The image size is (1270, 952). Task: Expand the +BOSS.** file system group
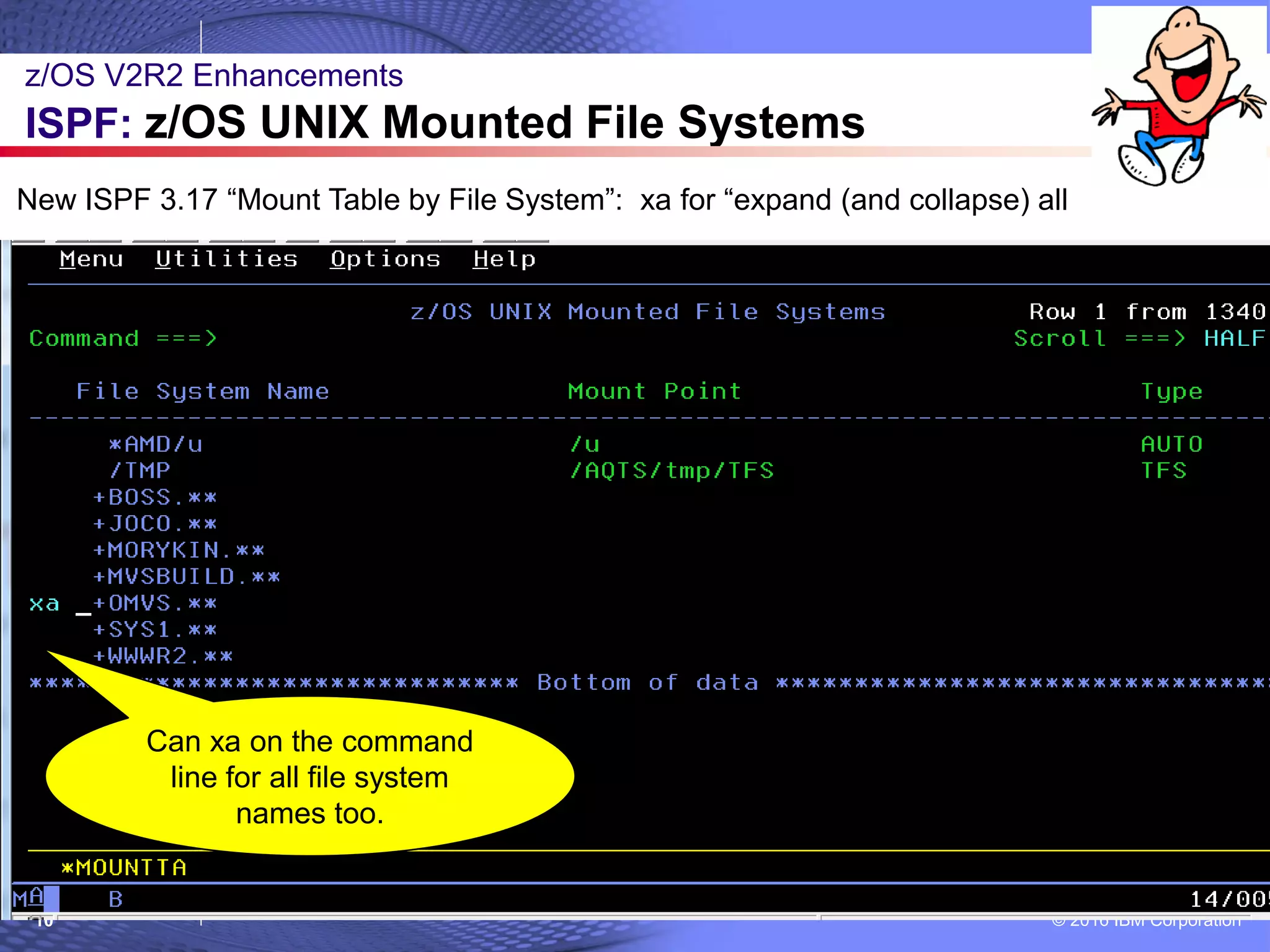click(155, 498)
